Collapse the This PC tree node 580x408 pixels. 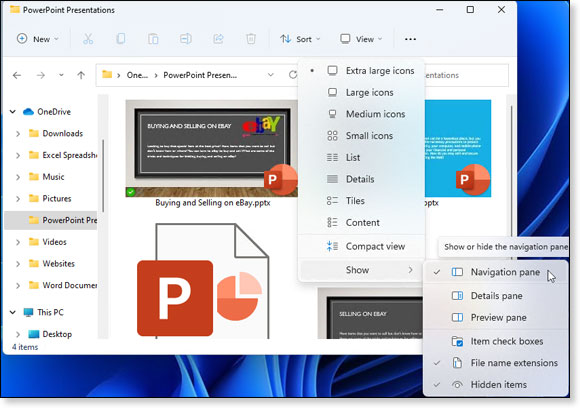click(x=13, y=313)
